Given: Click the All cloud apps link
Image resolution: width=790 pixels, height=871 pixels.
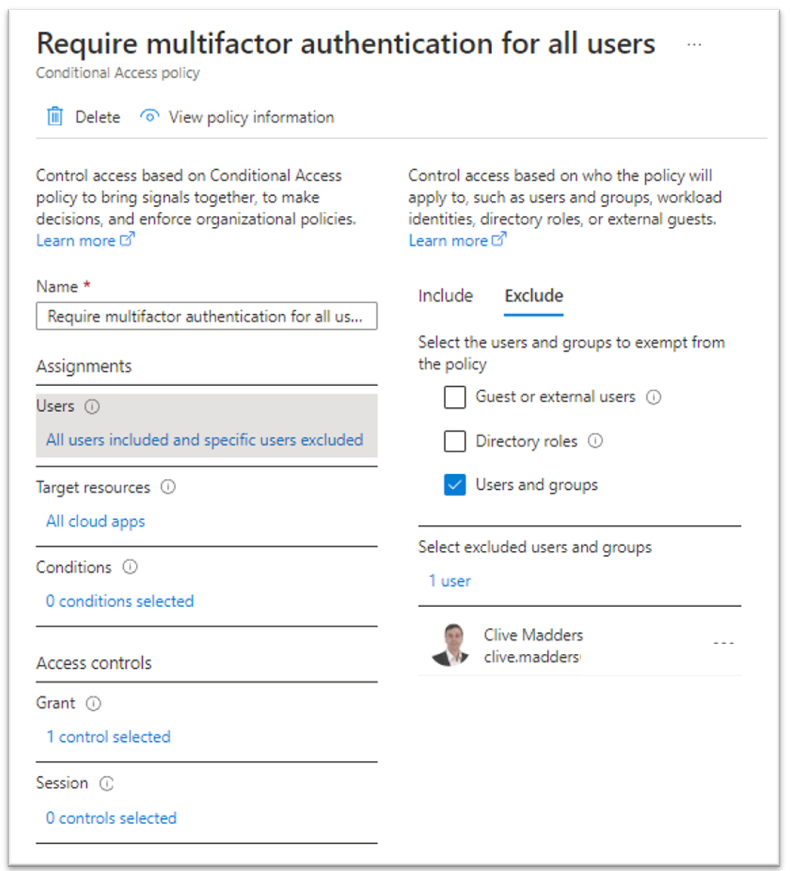Looking at the screenshot, I should tap(95, 521).
